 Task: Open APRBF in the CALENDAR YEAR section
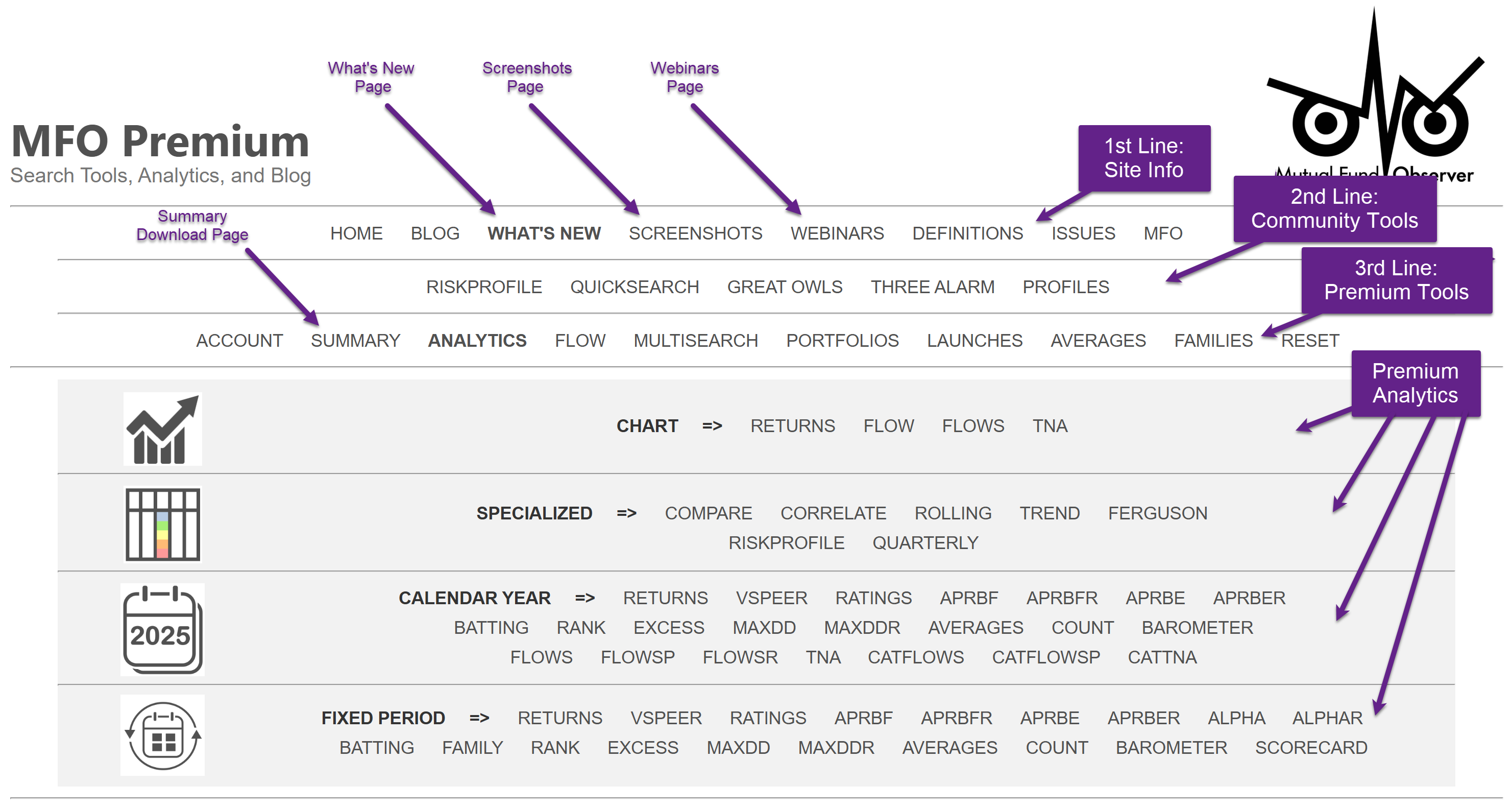point(968,598)
